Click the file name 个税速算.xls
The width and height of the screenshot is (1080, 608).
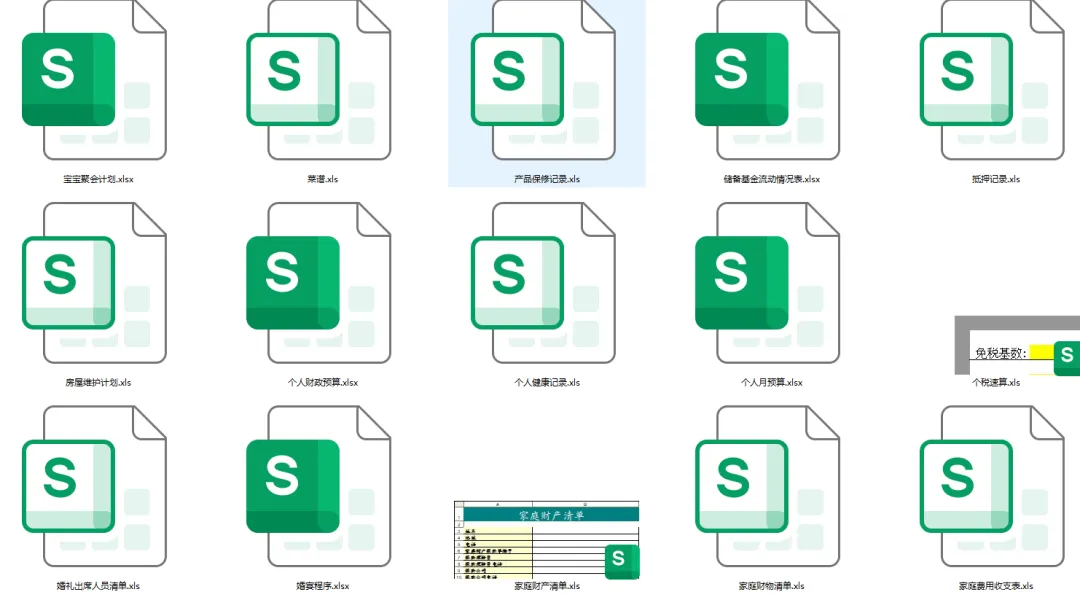click(x=996, y=382)
